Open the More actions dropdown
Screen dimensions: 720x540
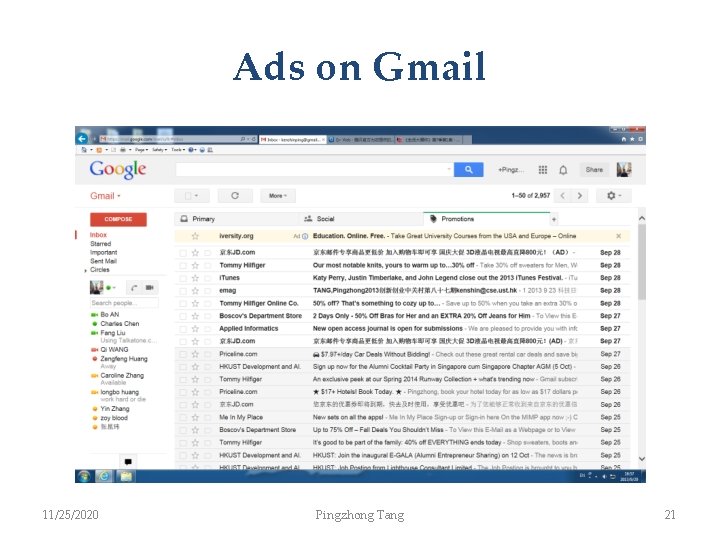point(278,196)
